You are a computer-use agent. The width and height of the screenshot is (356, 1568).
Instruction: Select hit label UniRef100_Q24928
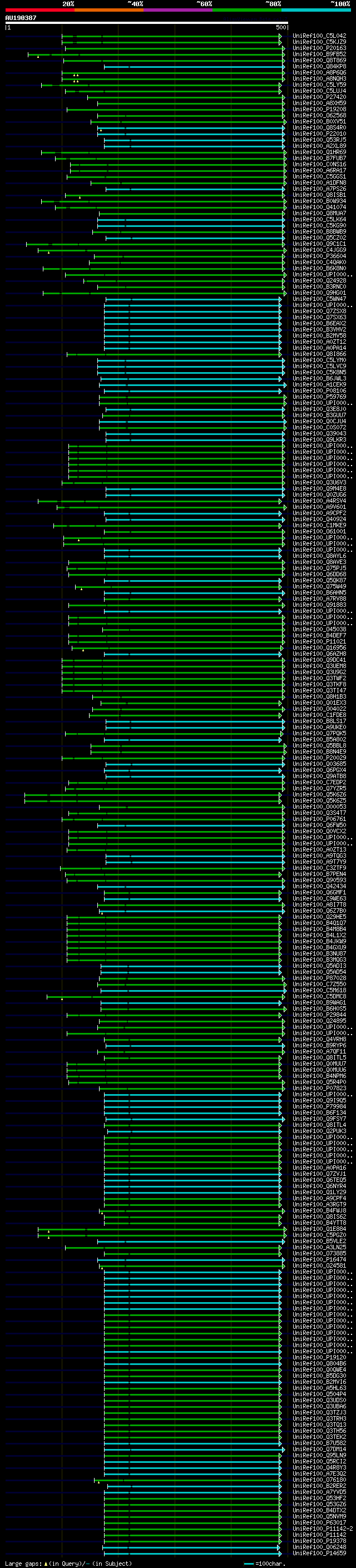point(319,280)
